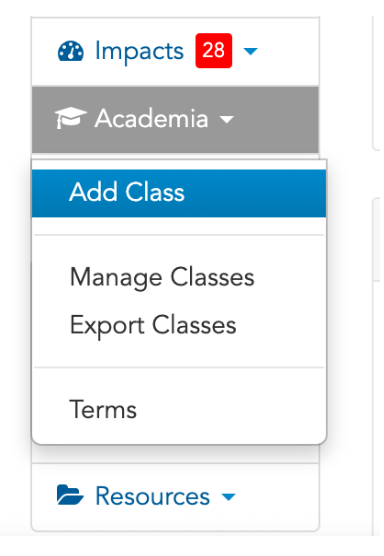Click the Resources text label
384x556 pixels.
click(152, 496)
